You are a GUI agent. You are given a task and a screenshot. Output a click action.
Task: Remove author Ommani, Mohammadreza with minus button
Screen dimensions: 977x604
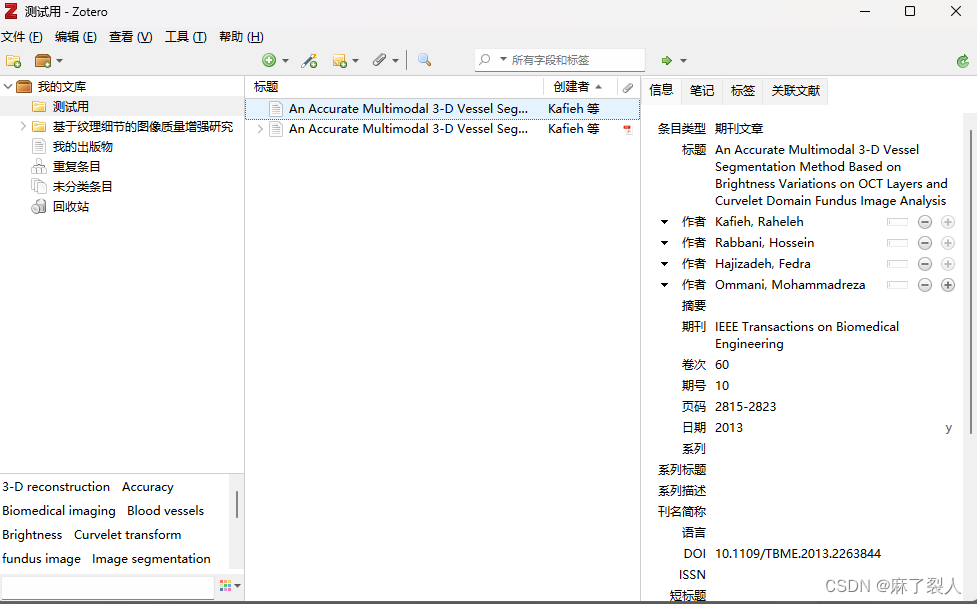pos(925,285)
